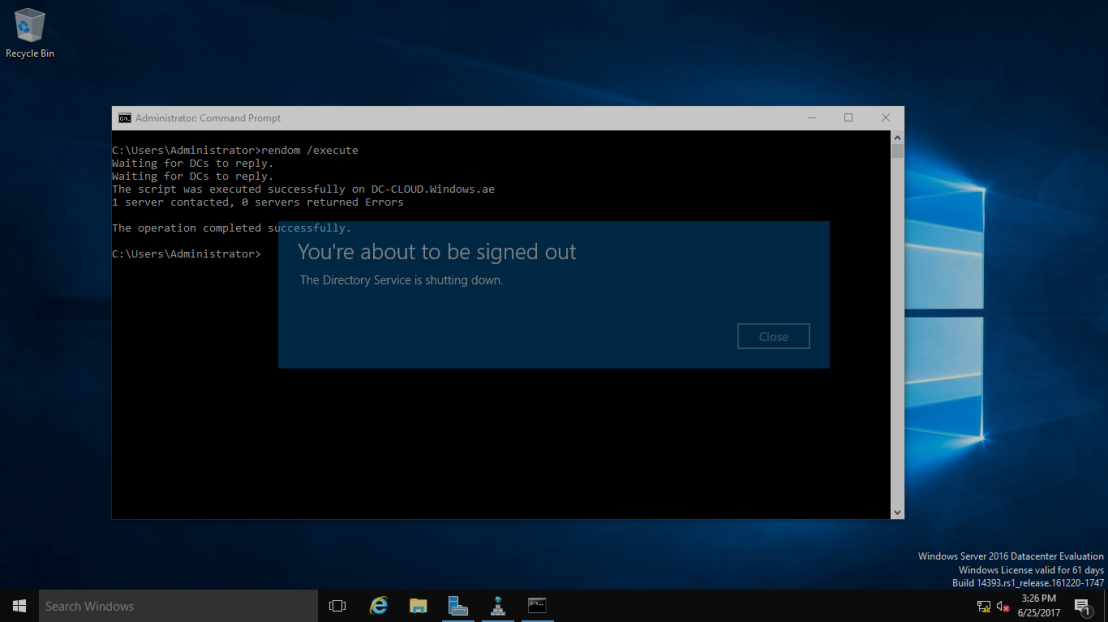Click the first "Waiting for DCs to reply." line

[192, 163]
